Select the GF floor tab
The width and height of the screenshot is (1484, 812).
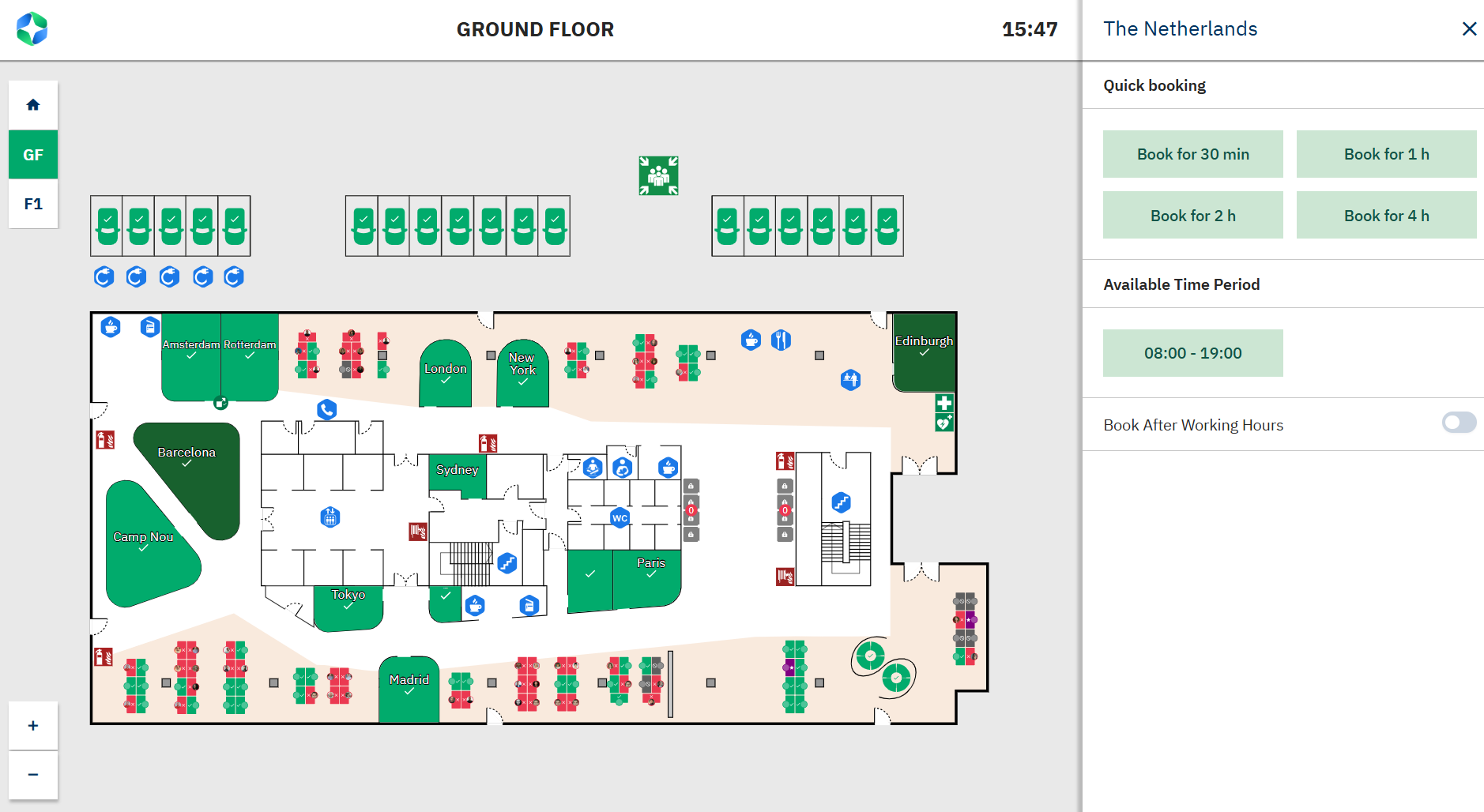[x=33, y=155]
